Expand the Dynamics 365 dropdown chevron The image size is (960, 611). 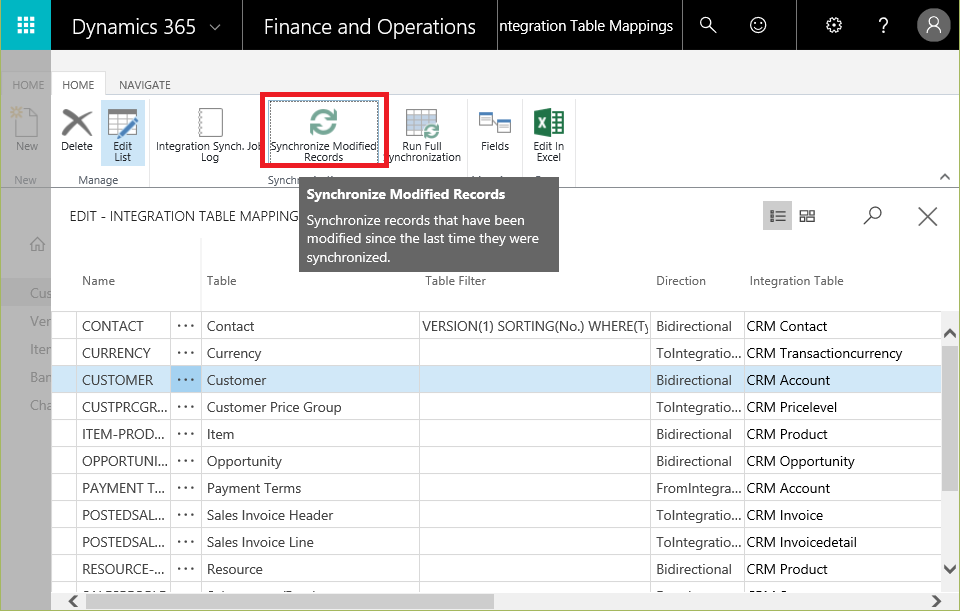pos(215,27)
